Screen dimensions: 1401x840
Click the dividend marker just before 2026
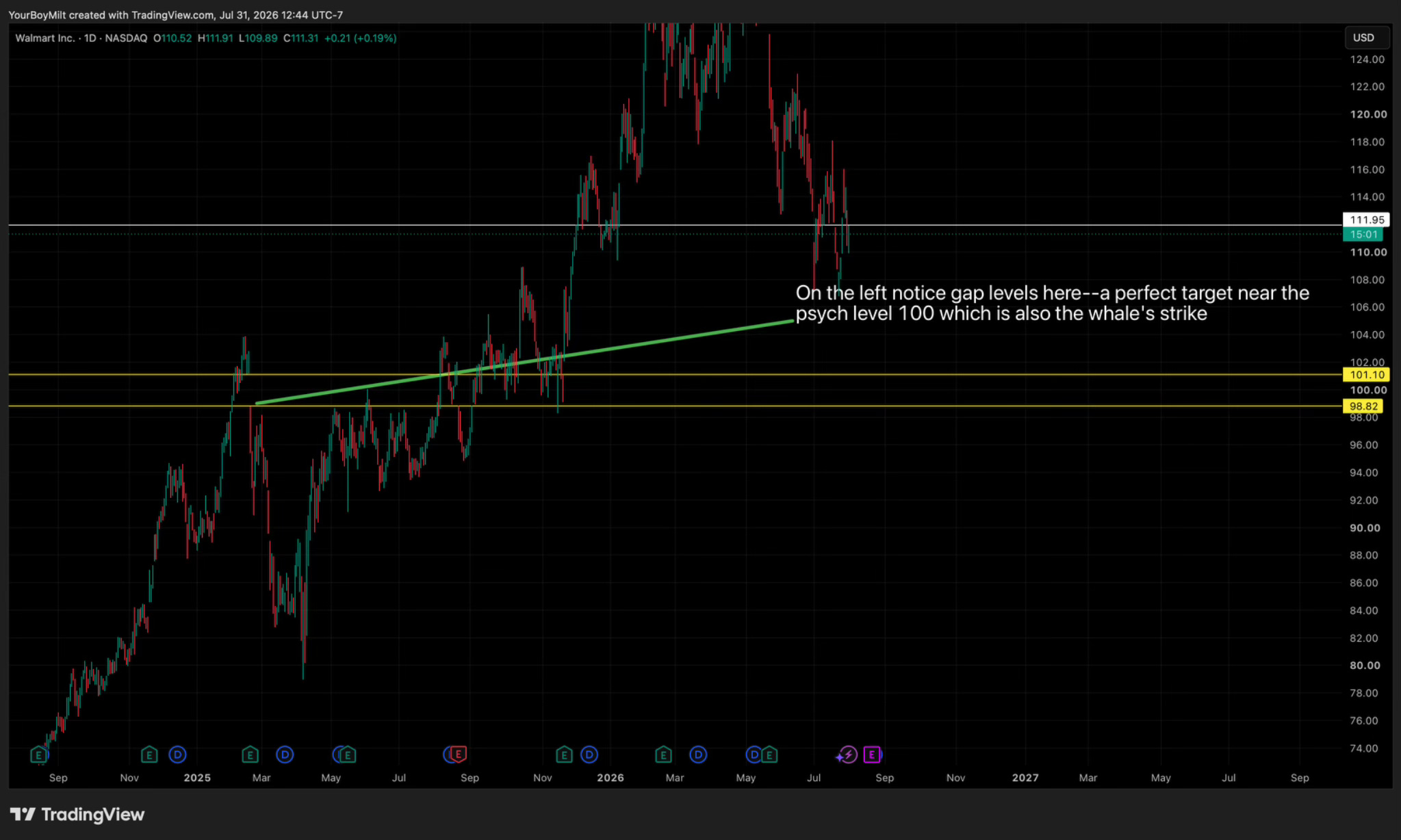589,754
